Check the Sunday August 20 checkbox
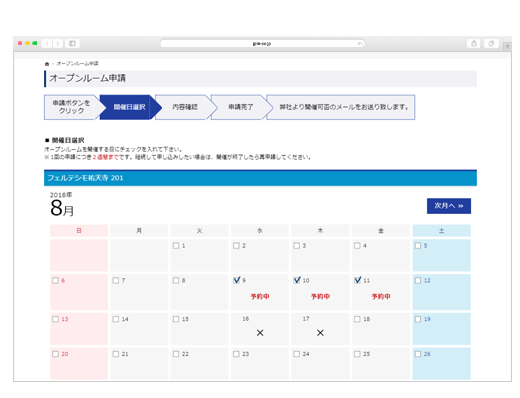 click(55, 354)
